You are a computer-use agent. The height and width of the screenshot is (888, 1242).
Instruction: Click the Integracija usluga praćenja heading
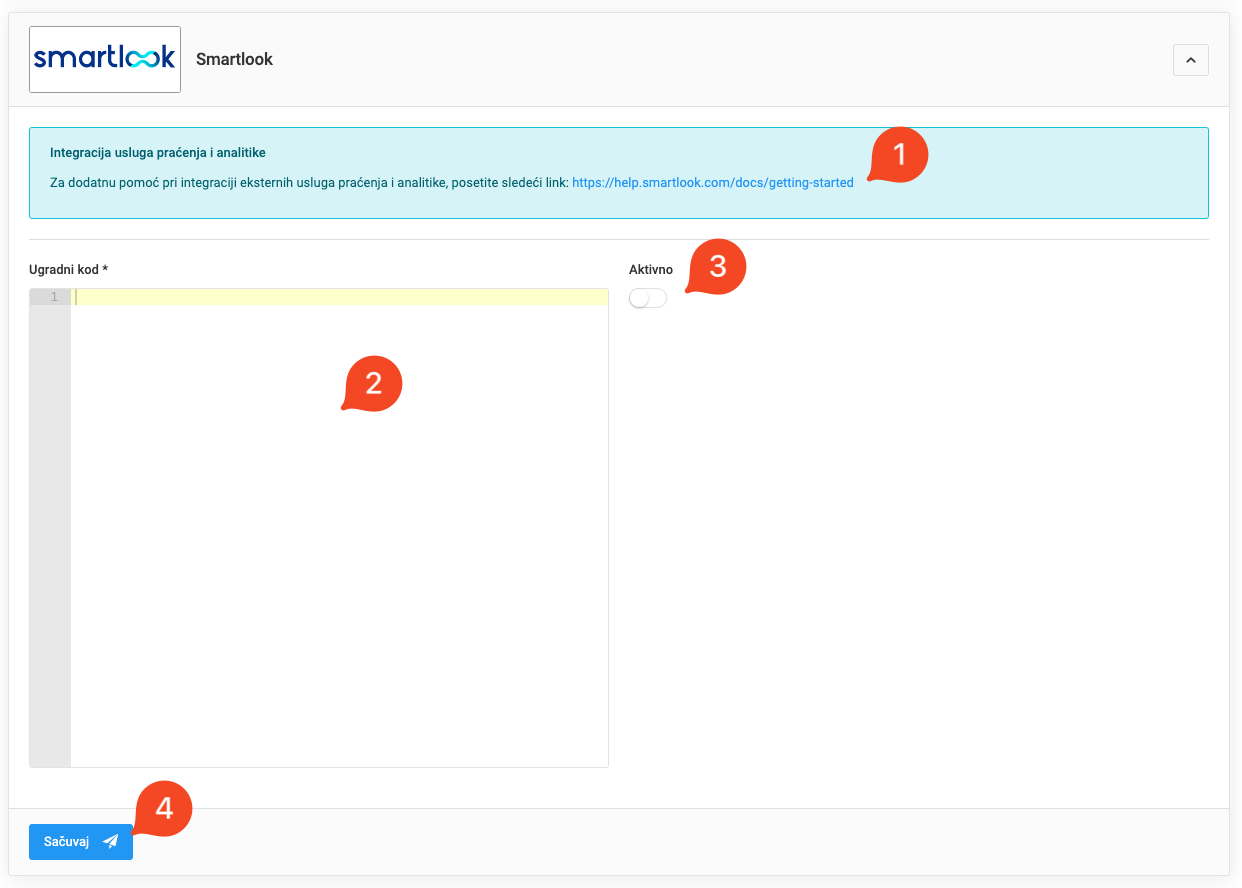tap(157, 153)
